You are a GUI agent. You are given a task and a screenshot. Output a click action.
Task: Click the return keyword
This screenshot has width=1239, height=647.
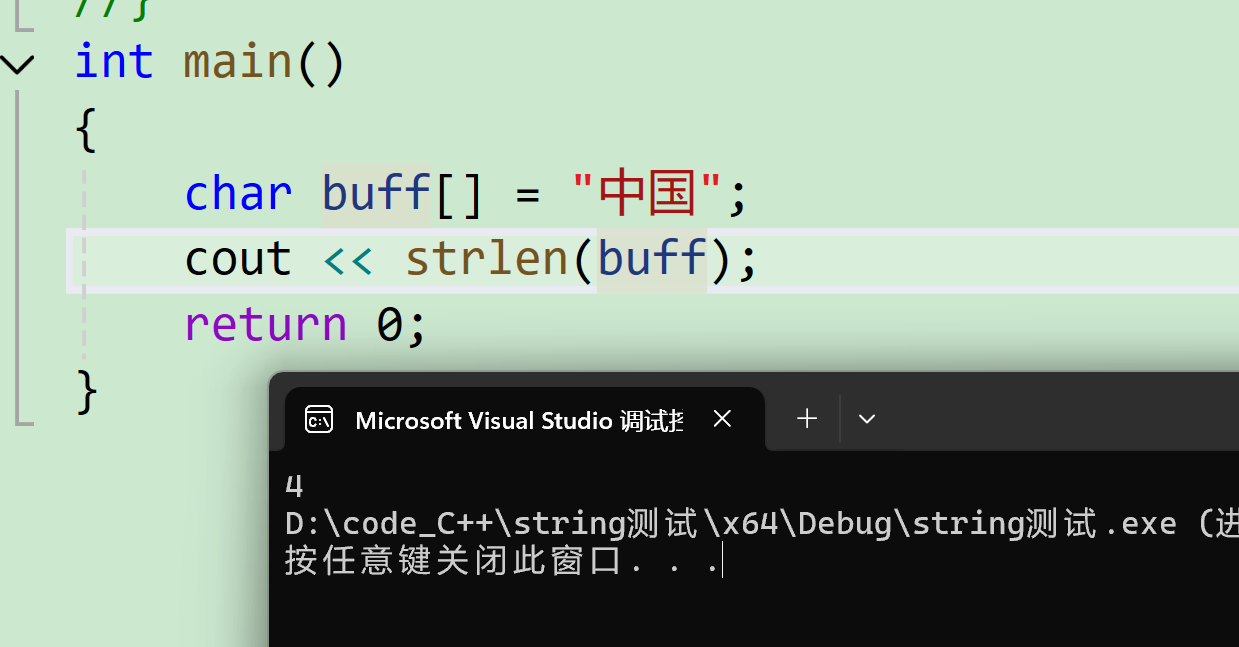265,325
